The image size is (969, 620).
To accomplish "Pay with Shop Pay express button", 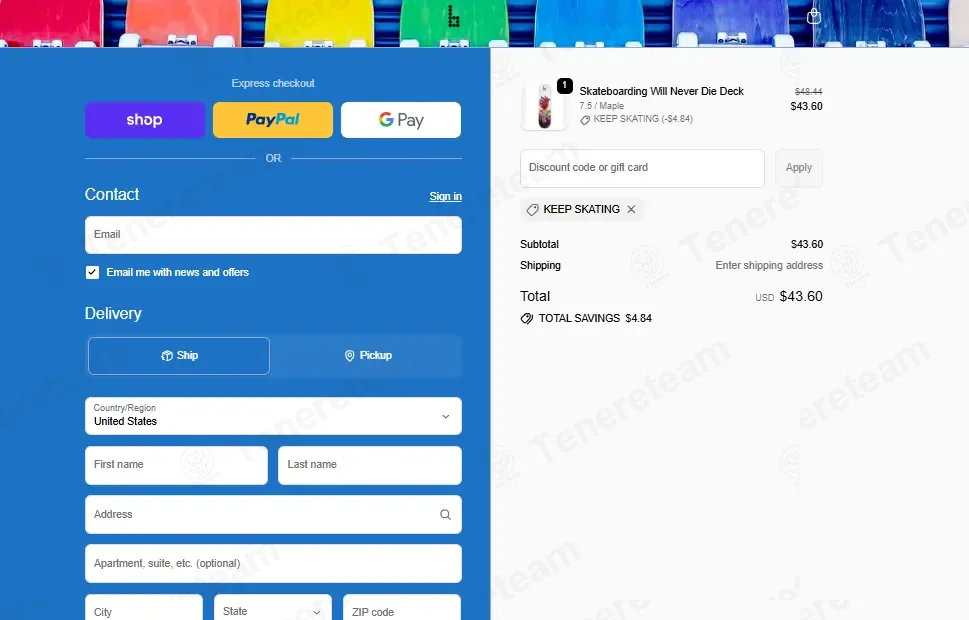I will (x=145, y=120).
